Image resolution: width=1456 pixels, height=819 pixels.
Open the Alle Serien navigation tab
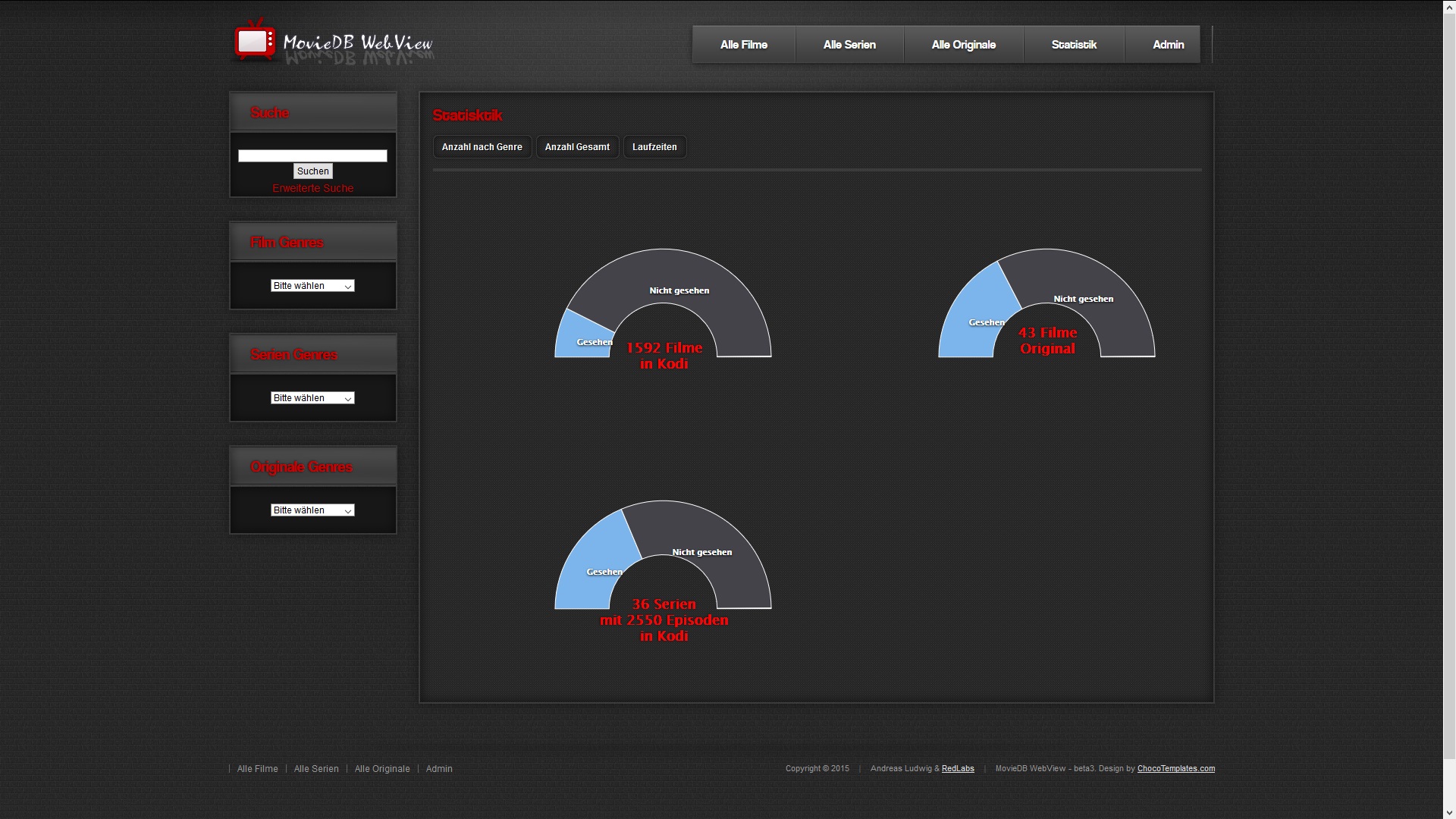(849, 45)
